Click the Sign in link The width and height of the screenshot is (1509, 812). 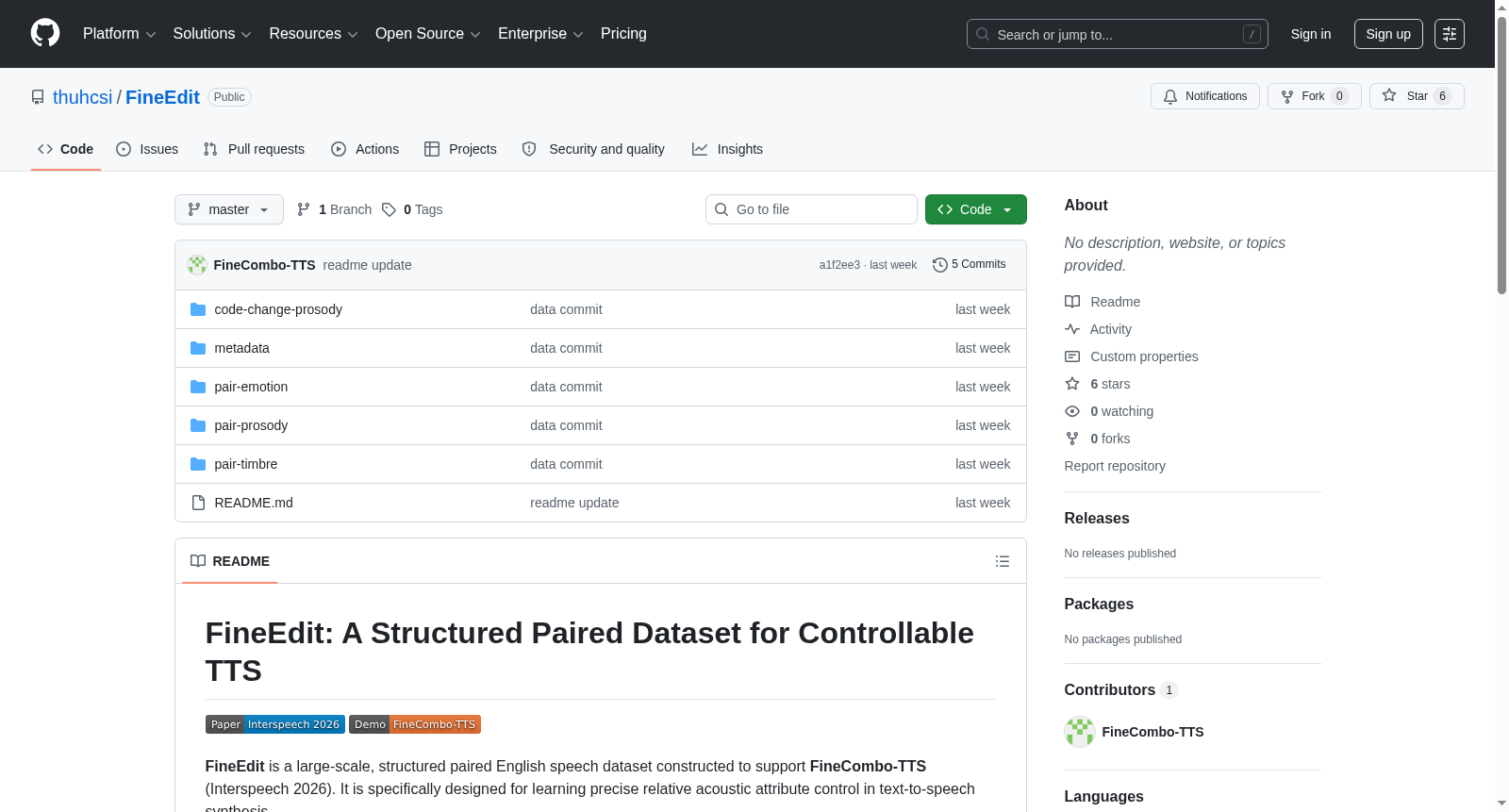click(1311, 34)
